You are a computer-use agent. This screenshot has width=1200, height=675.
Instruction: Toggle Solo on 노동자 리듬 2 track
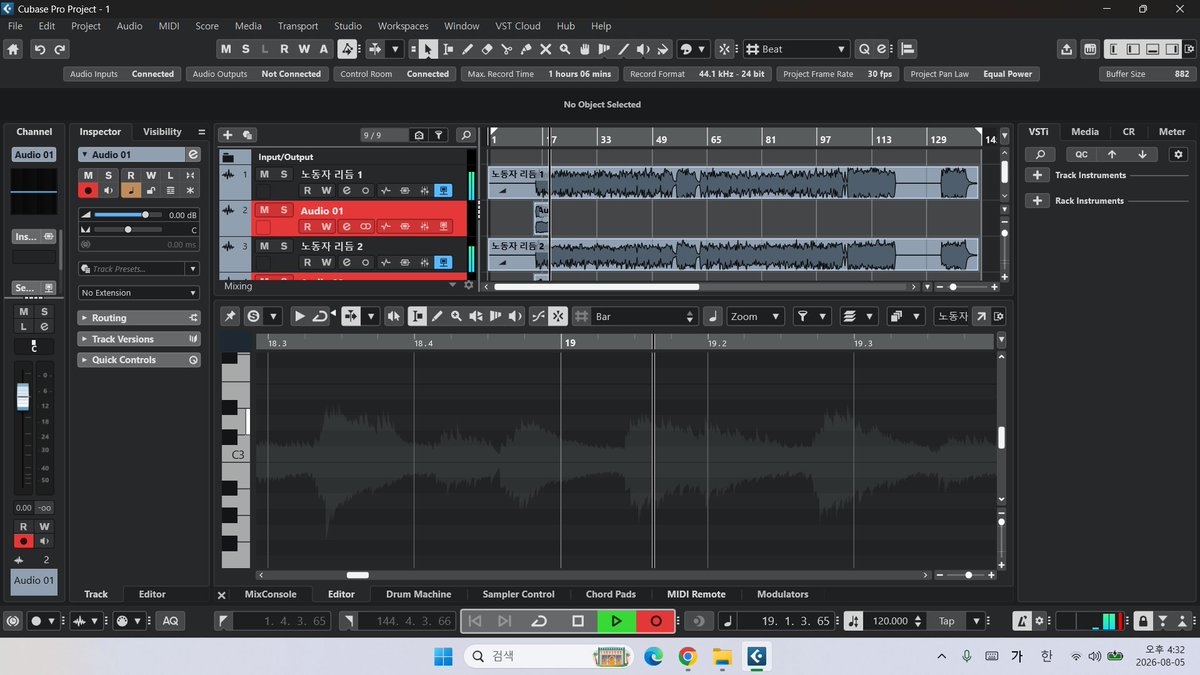point(283,246)
